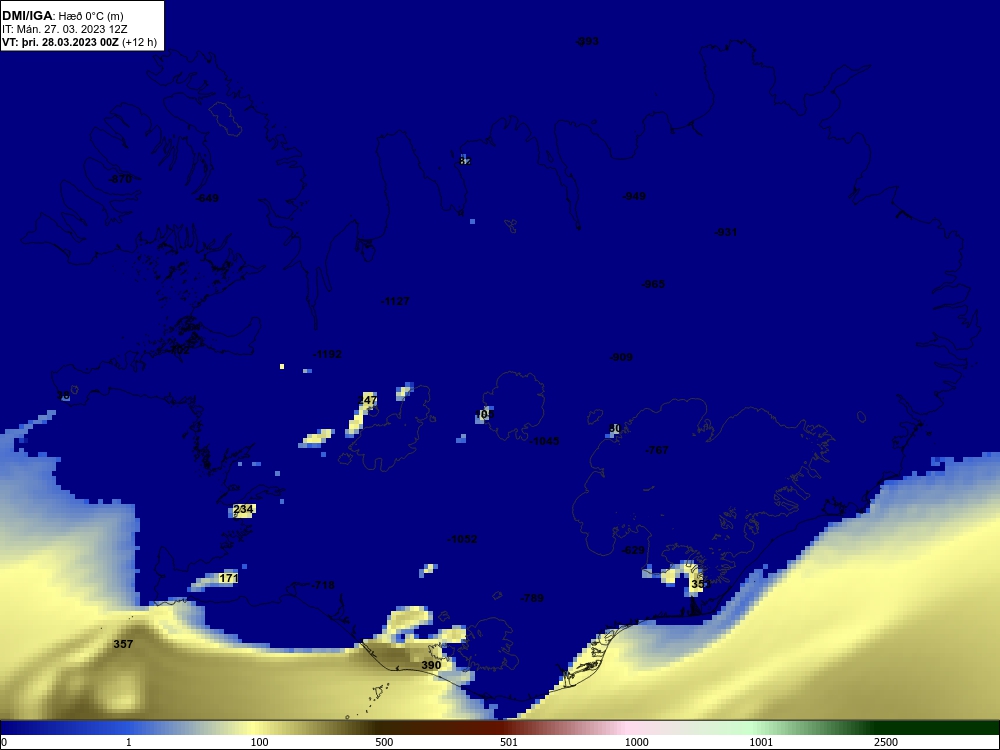
Task: Click the -649 value label
Action: [x=207, y=198]
